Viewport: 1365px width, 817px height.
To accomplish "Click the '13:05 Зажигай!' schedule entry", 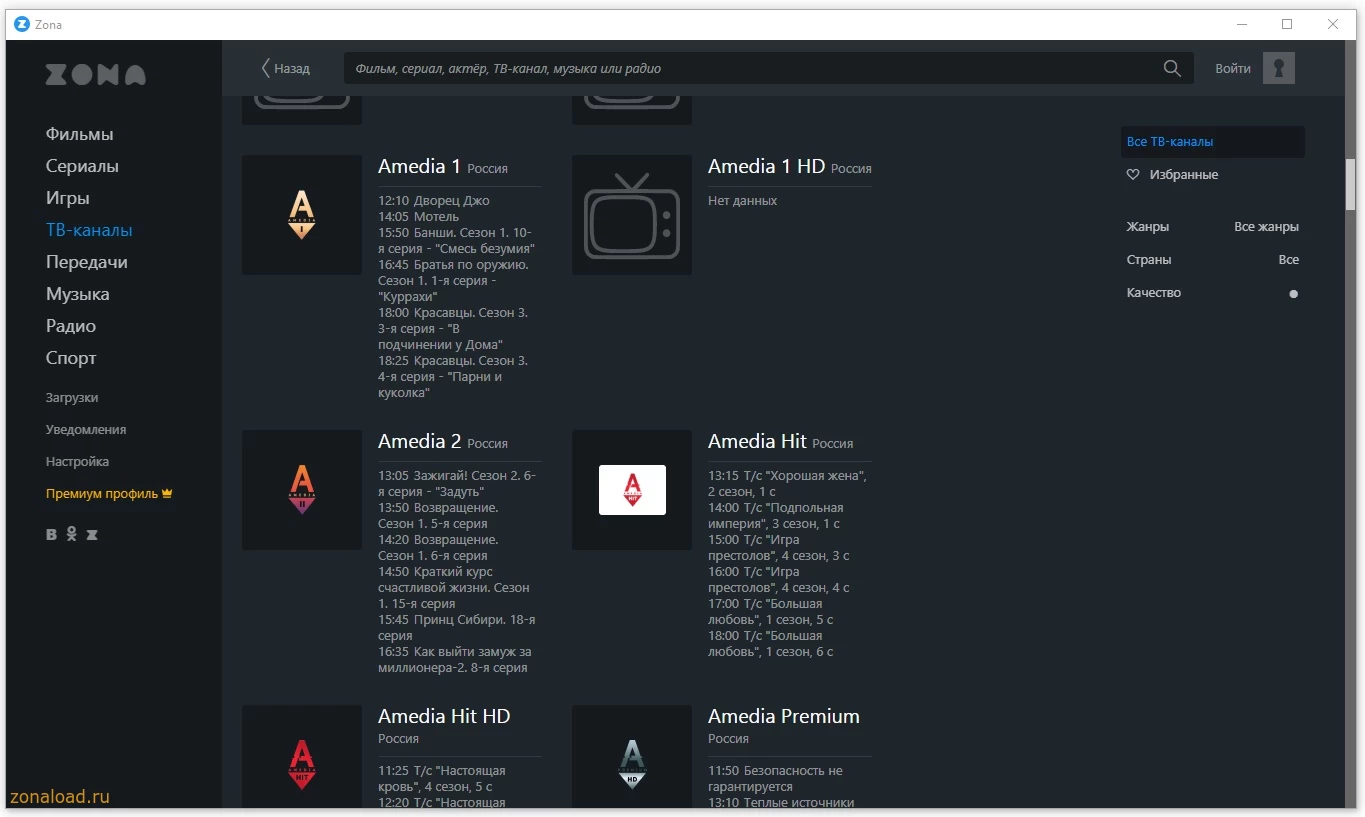I will pyautogui.click(x=457, y=484).
